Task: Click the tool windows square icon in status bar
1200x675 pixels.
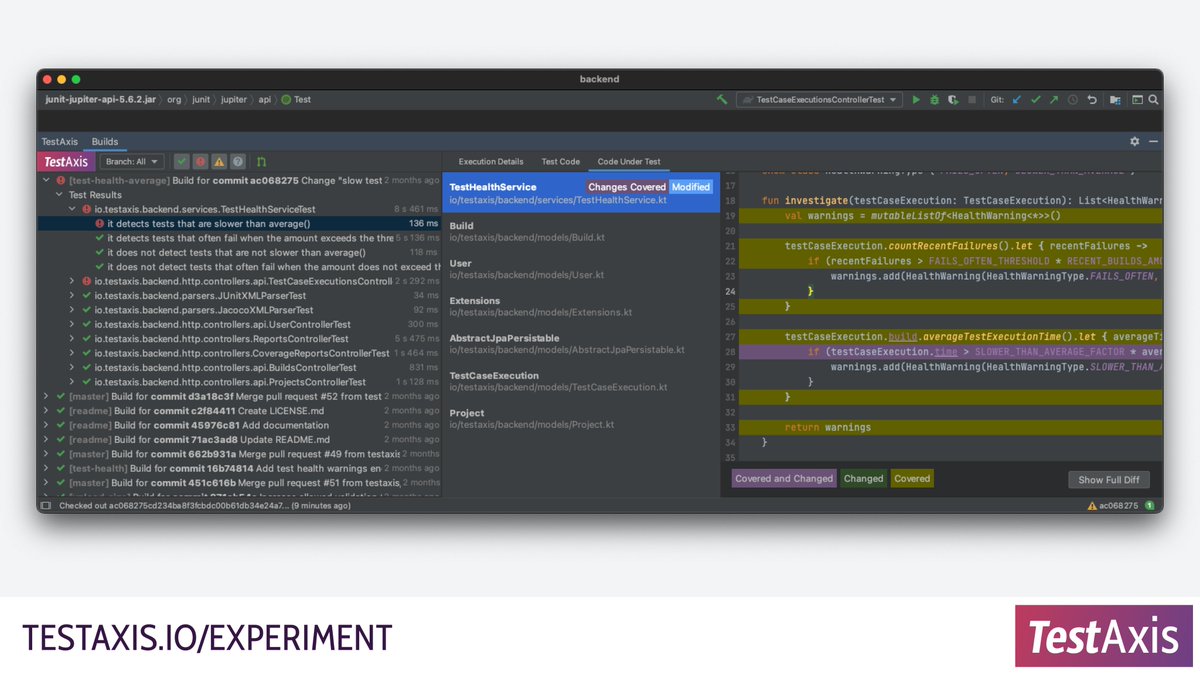Action: tap(46, 506)
